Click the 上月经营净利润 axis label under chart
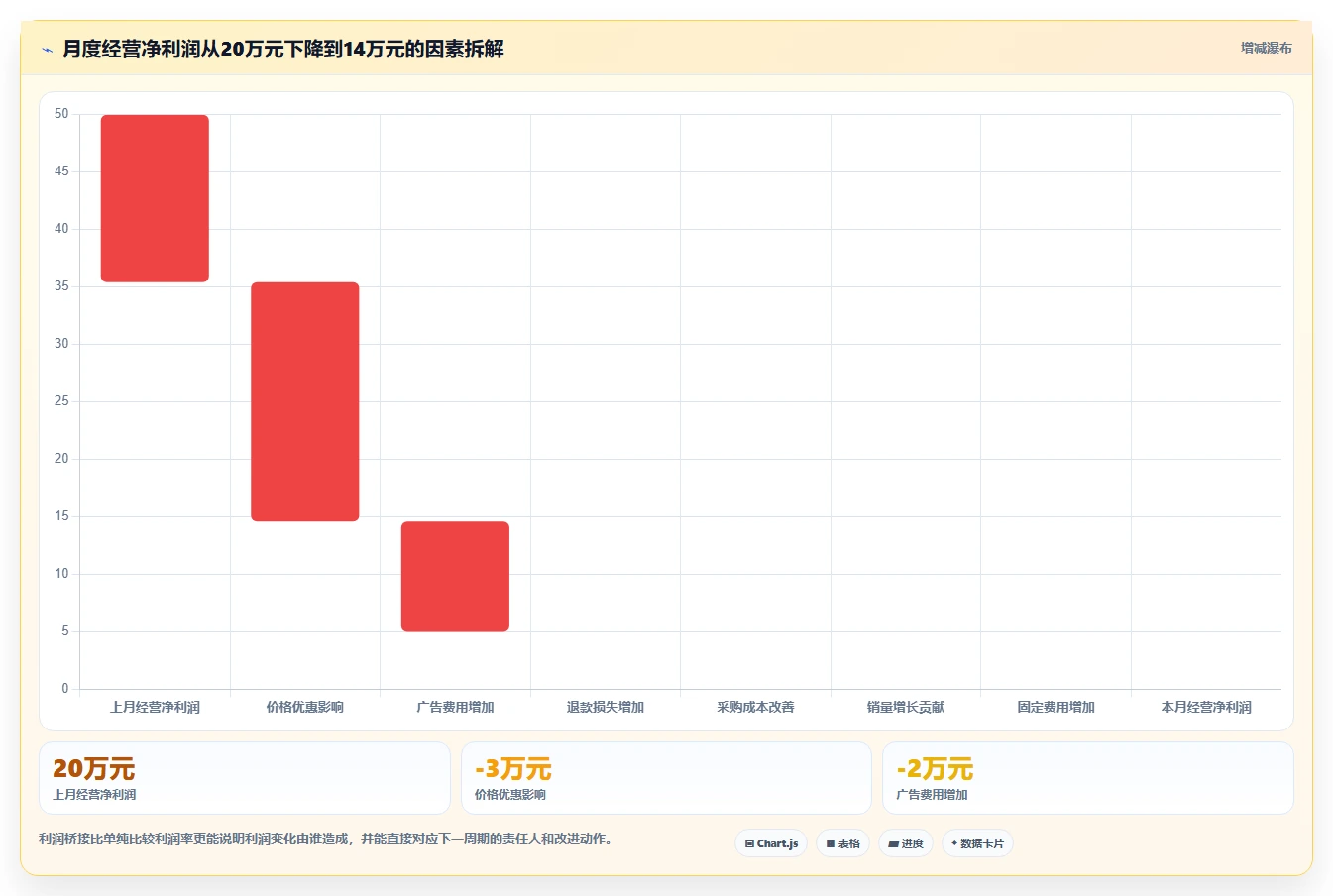This screenshot has height=896, width=1333. (155, 707)
